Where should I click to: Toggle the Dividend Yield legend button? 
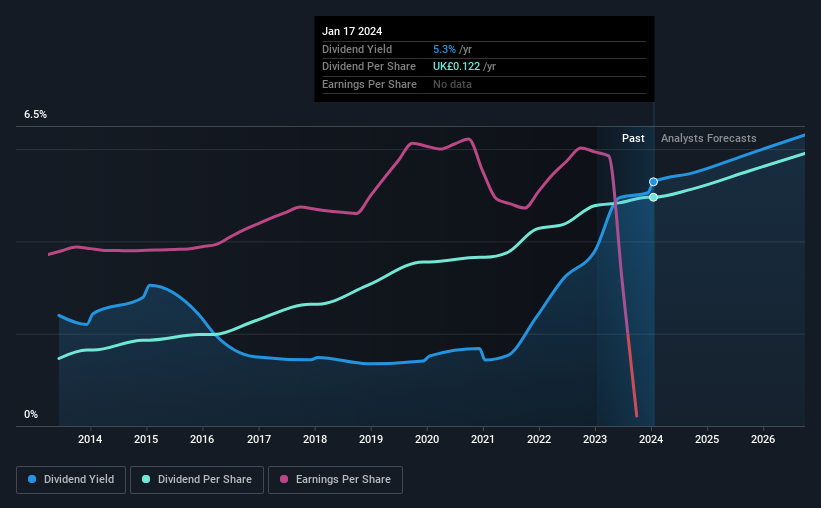71,480
